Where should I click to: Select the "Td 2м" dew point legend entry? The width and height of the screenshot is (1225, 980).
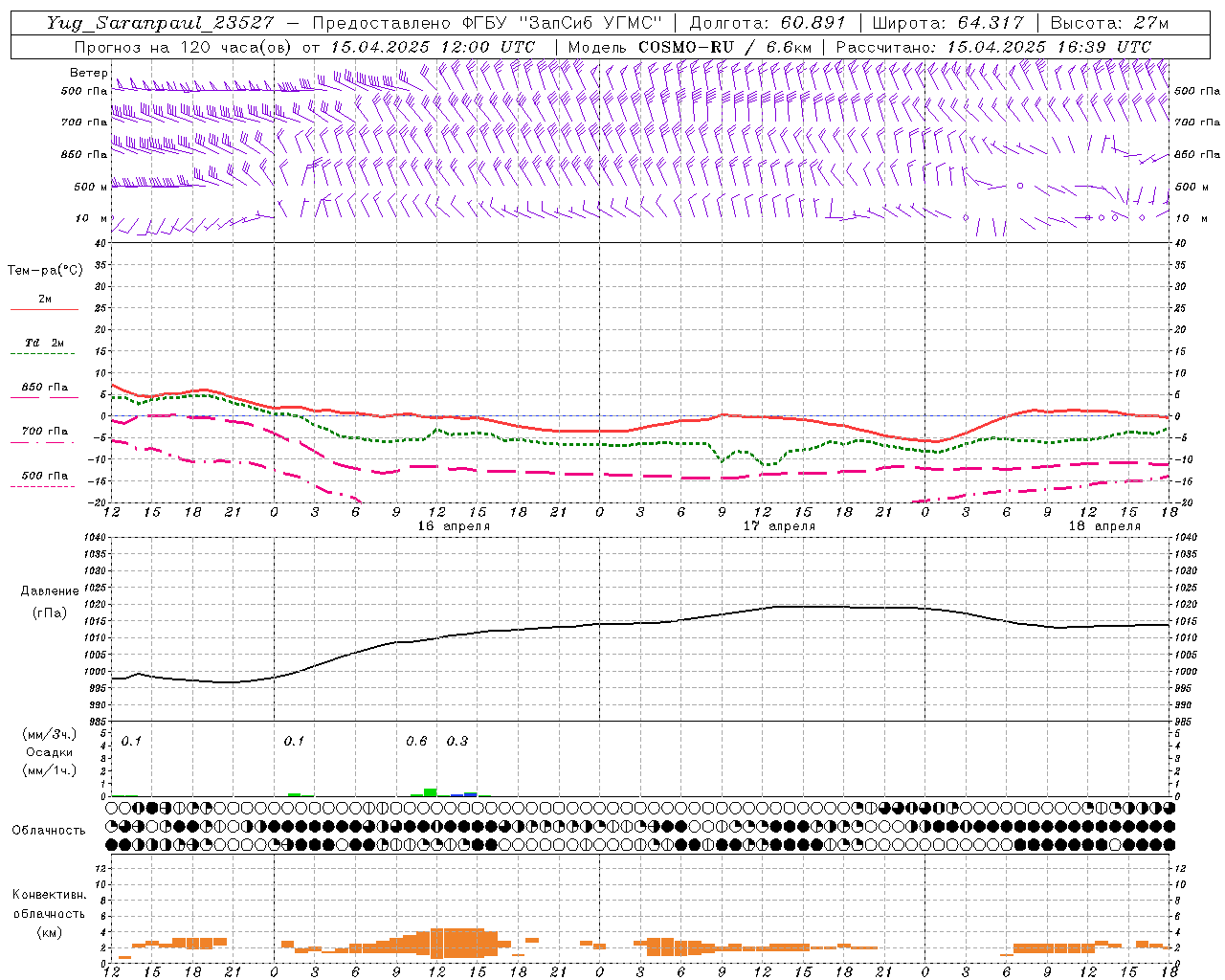pyautogui.click(x=45, y=343)
